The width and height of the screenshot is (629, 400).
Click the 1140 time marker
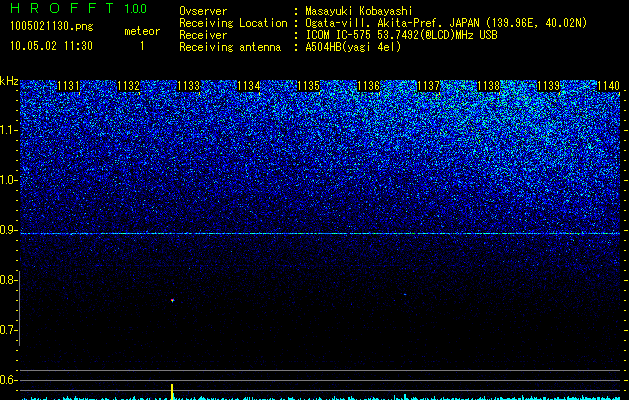click(x=609, y=86)
